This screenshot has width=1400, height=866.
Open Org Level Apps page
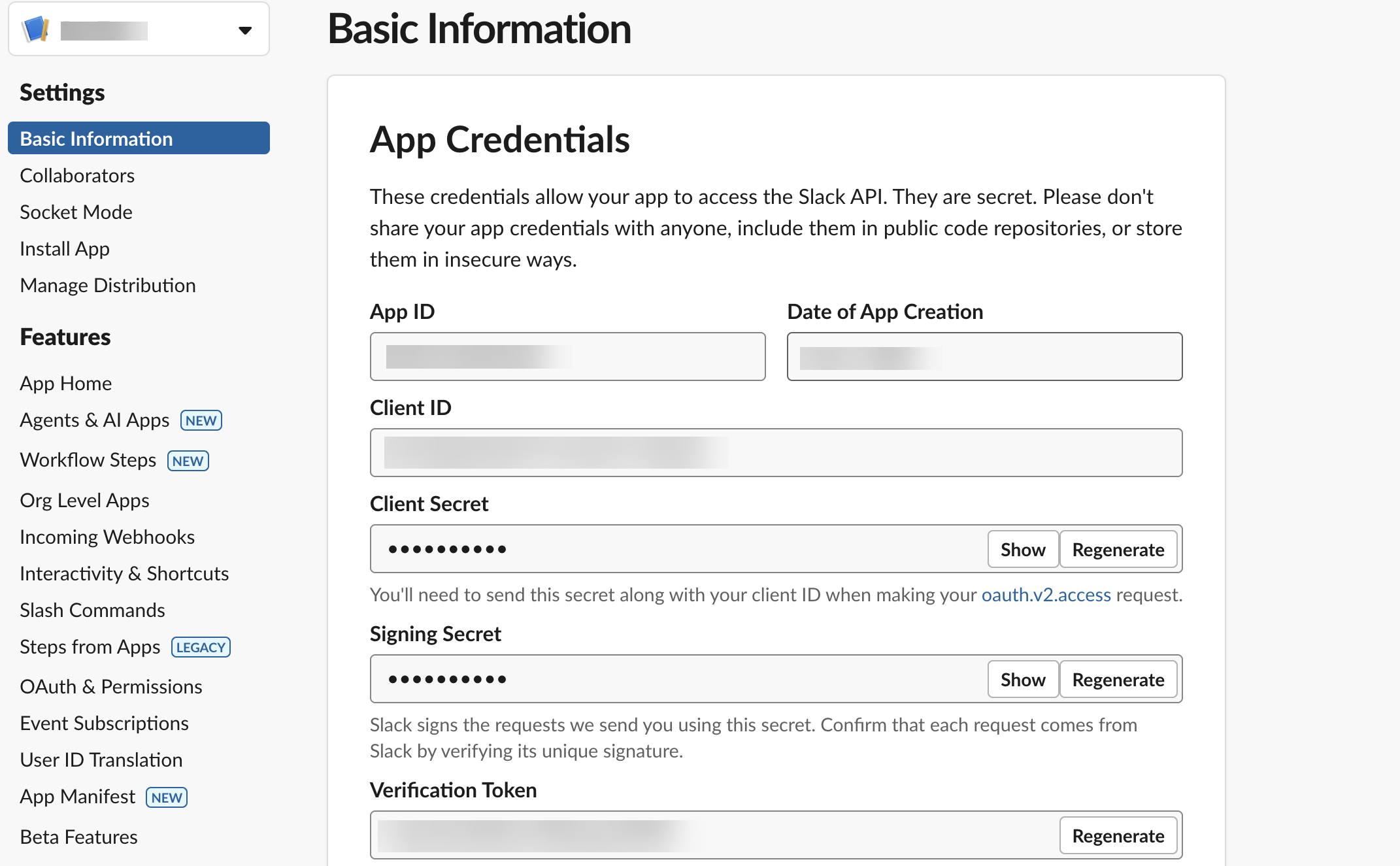pos(85,500)
